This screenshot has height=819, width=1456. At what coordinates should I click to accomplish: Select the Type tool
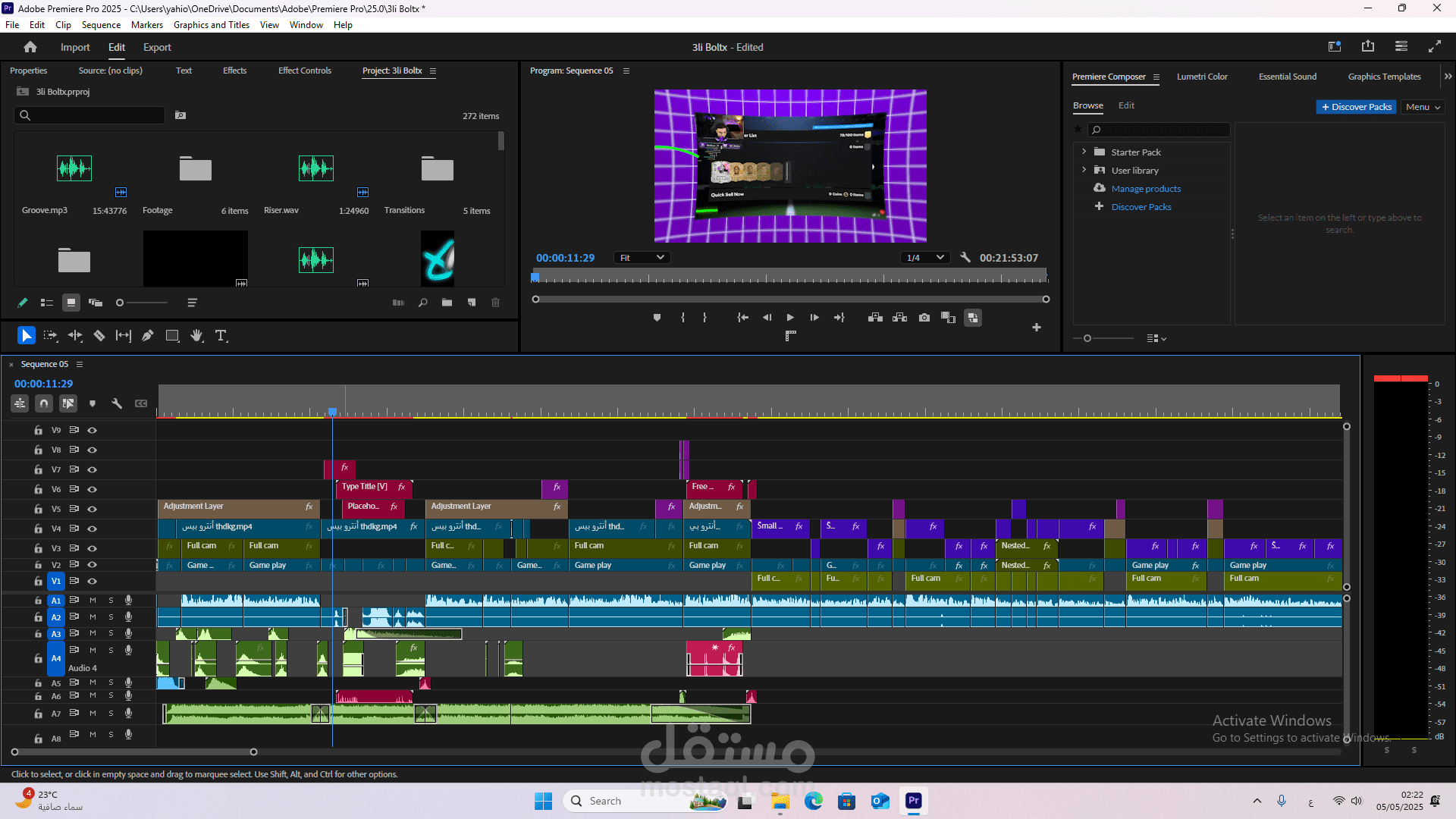(221, 335)
